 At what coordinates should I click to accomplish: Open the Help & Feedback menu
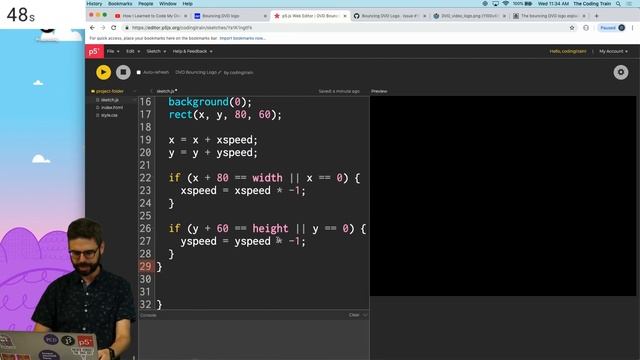(x=192, y=51)
